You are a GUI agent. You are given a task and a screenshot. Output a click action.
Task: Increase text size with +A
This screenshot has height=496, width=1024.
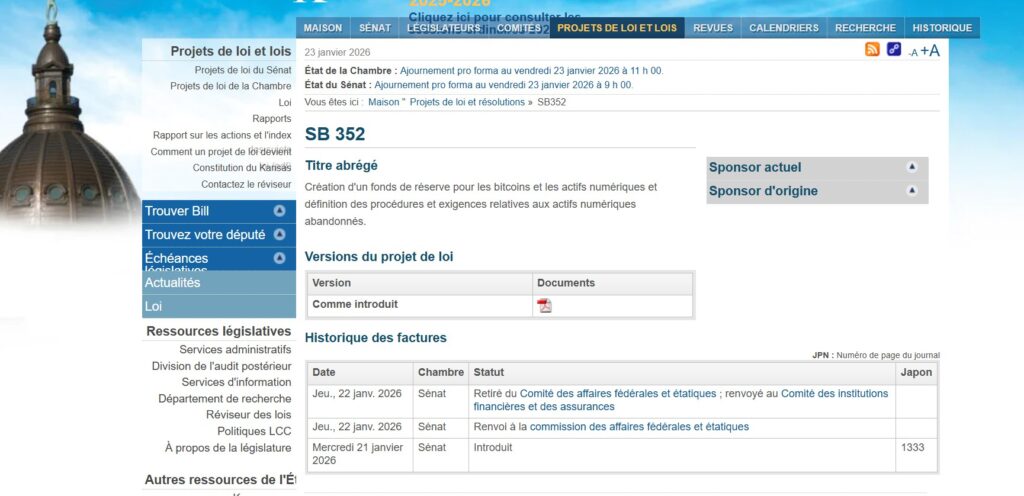[930, 50]
